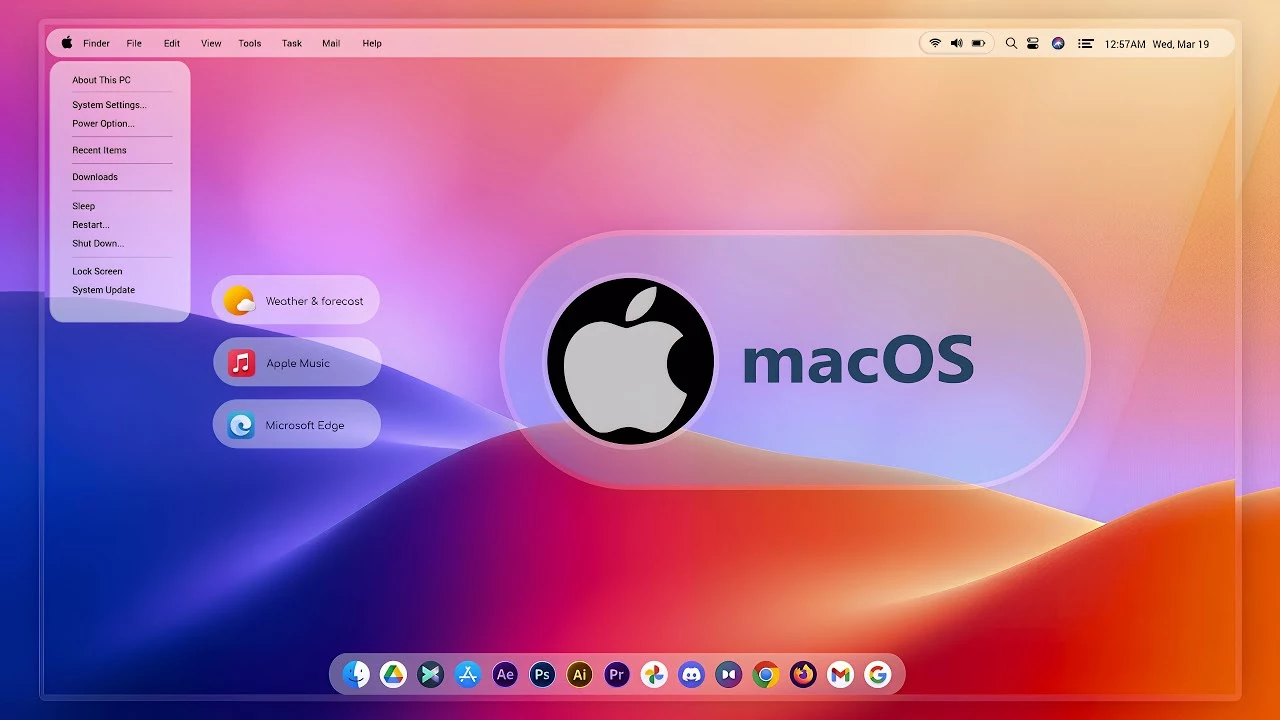
Task: Launch Adobe Illustrator from dock
Action: (x=579, y=675)
